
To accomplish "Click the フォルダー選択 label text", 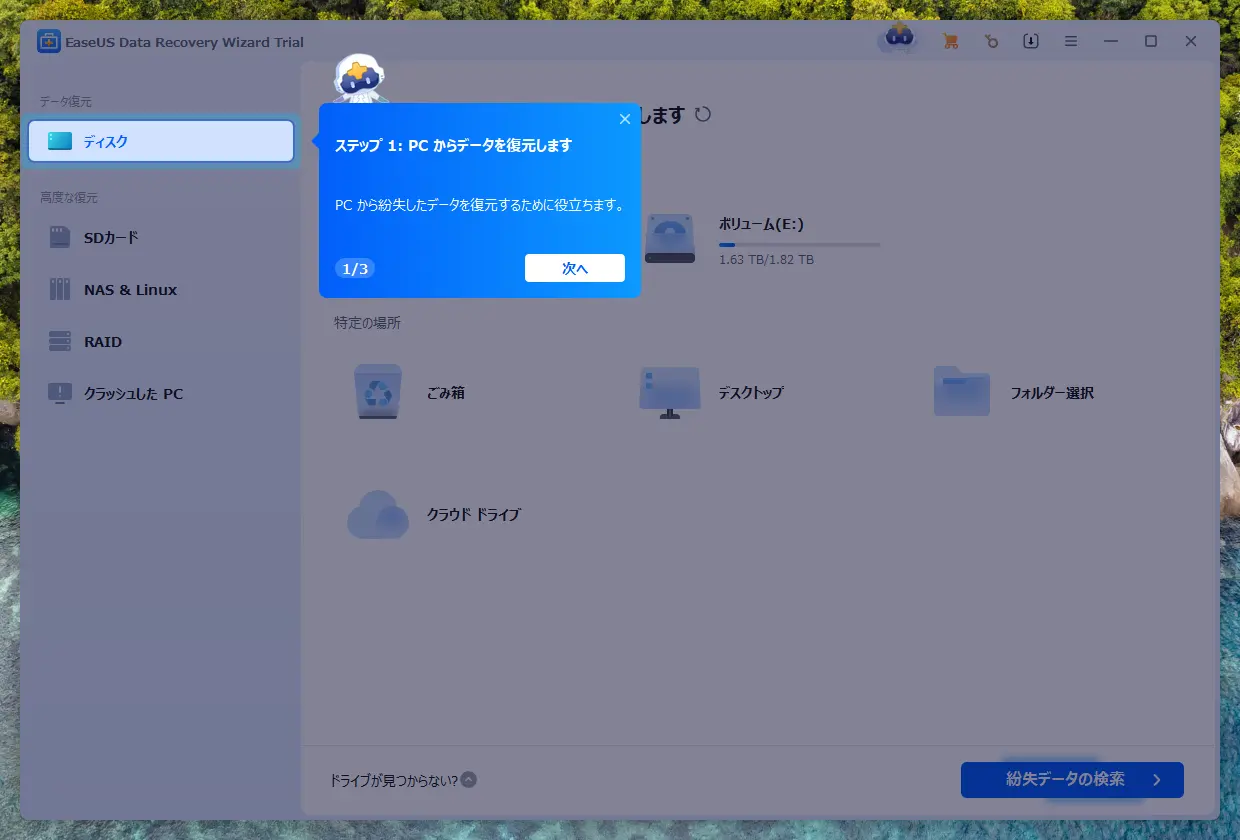I will 1052,393.
